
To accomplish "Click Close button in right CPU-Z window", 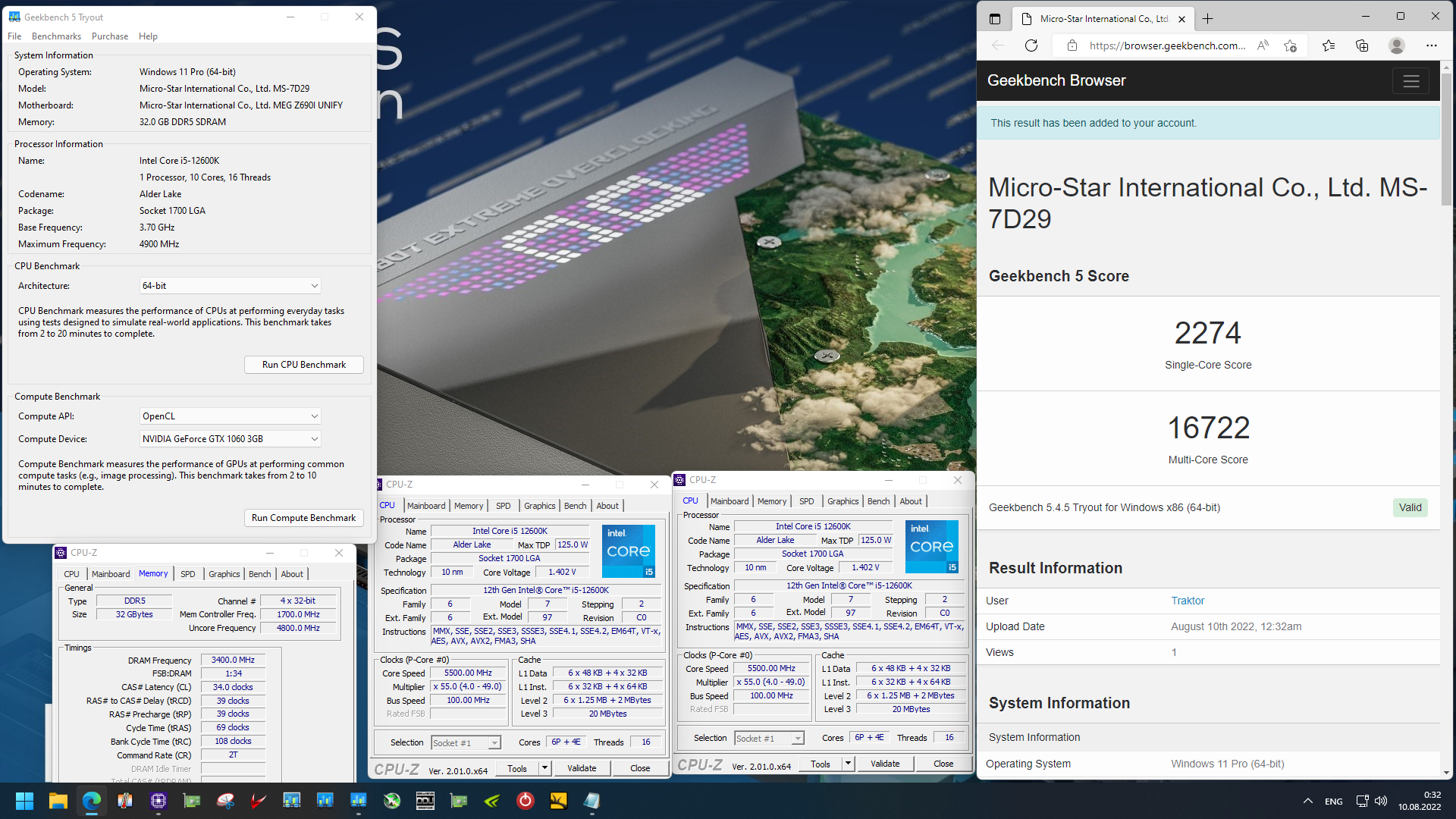I will [943, 764].
